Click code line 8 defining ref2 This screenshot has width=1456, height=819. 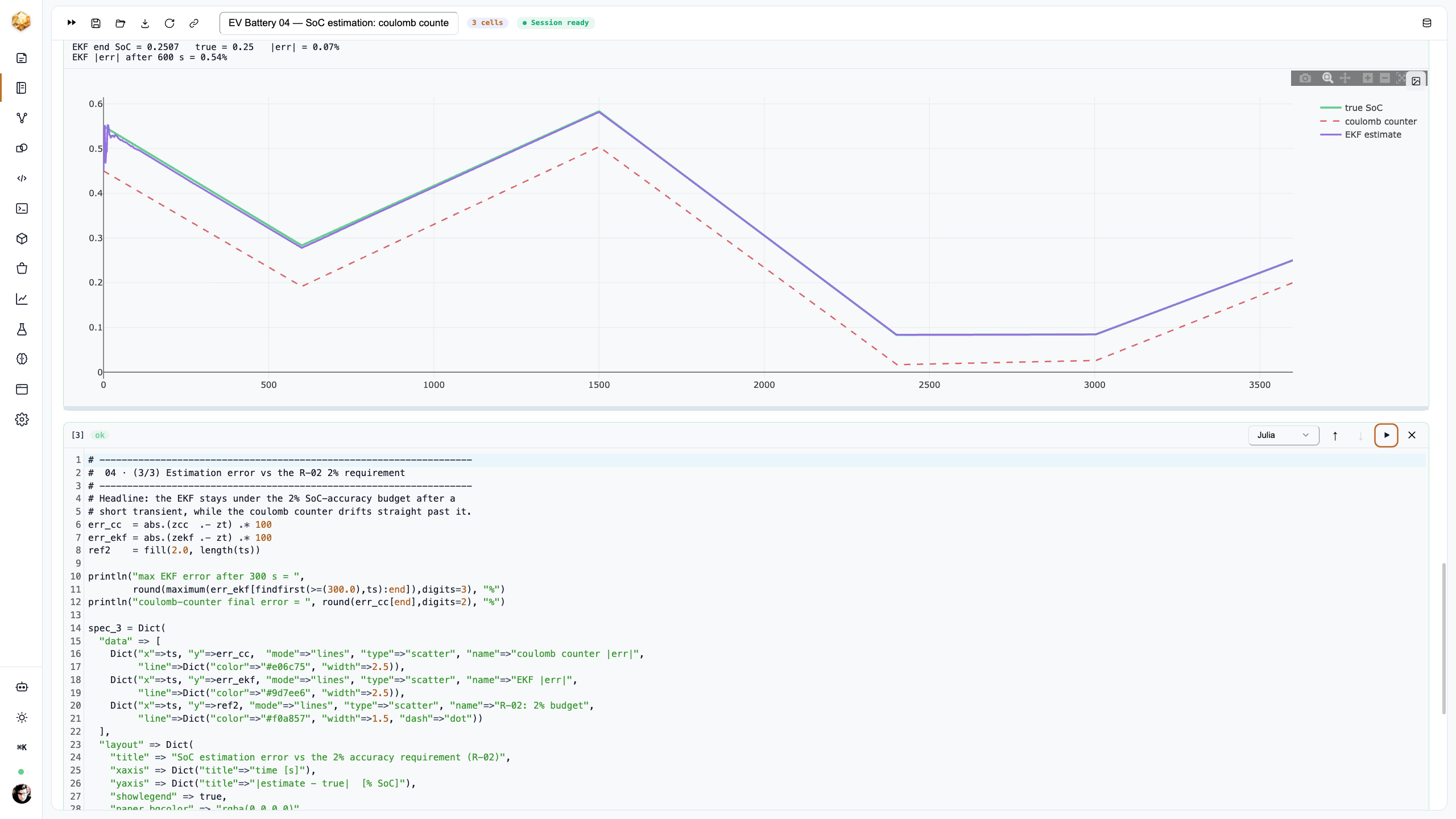coord(174,550)
